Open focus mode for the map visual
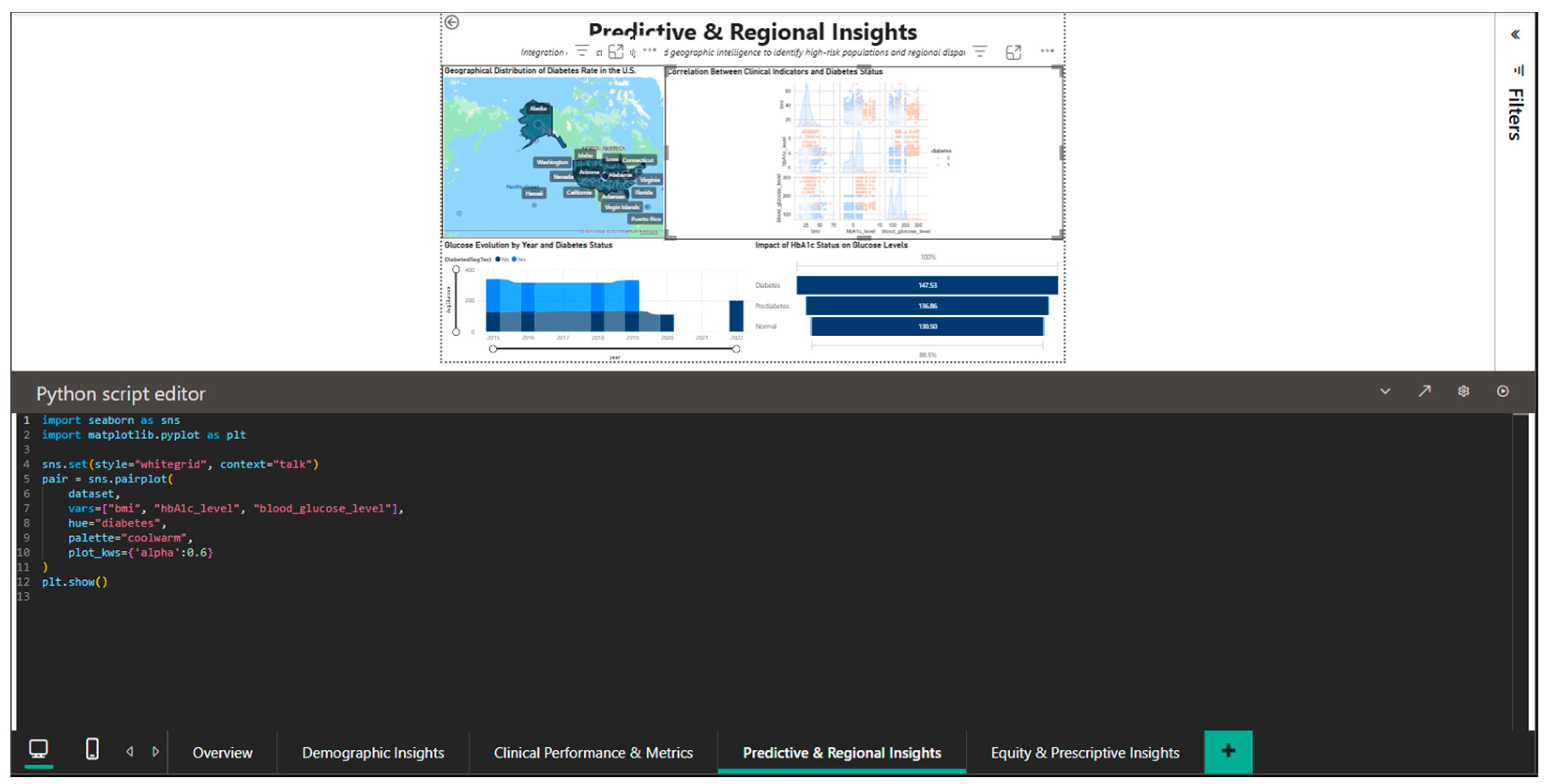This screenshot has width=1546, height=784. [616, 52]
